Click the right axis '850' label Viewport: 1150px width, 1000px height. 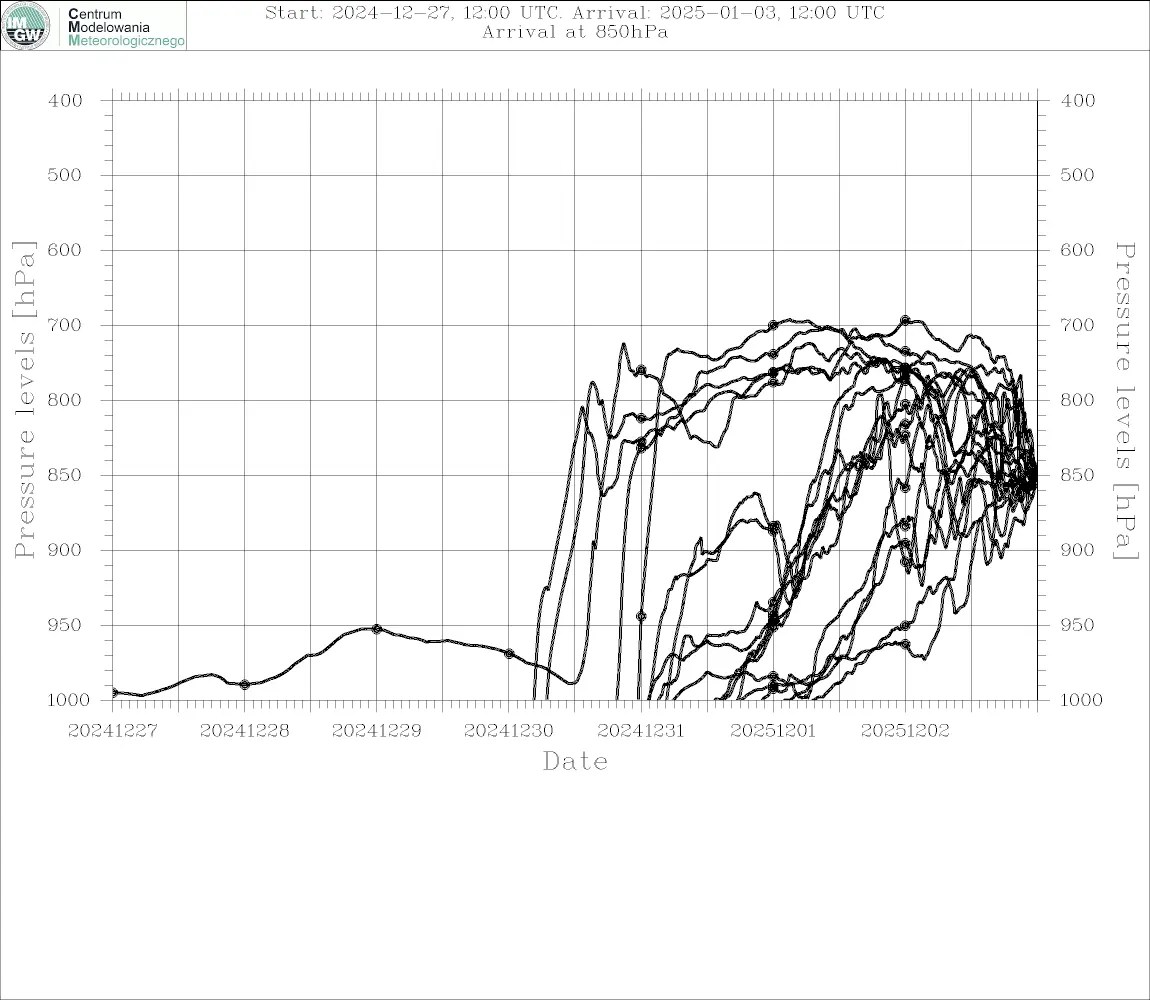1077,475
